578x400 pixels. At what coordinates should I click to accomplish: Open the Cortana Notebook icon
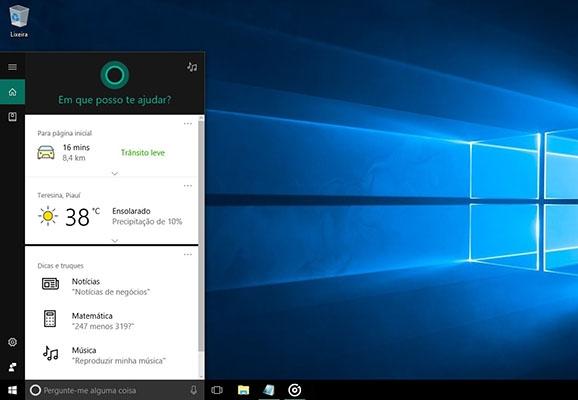tap(12, 117)
